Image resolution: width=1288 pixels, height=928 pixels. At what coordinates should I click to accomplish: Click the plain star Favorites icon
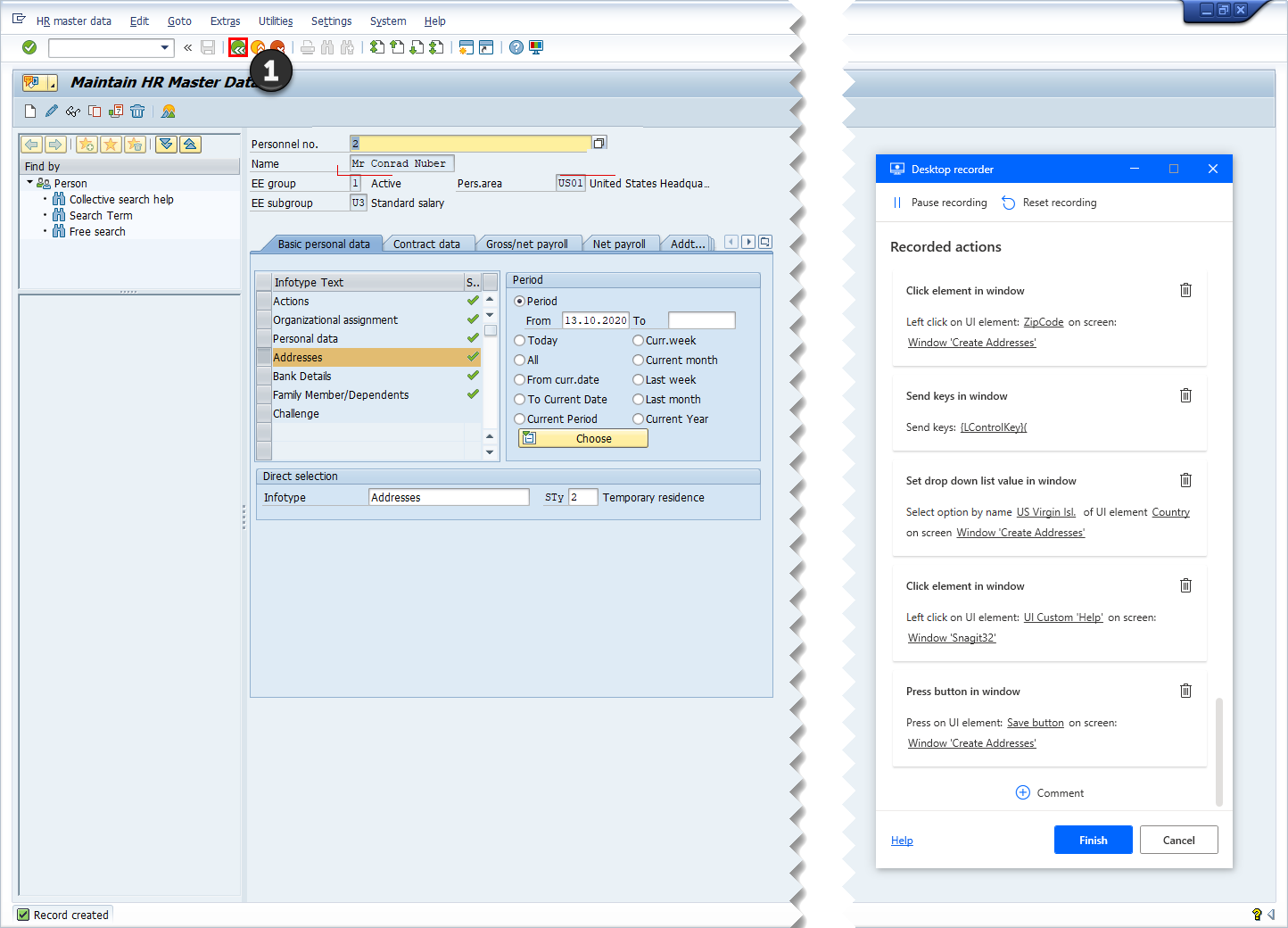click(111, 145)
